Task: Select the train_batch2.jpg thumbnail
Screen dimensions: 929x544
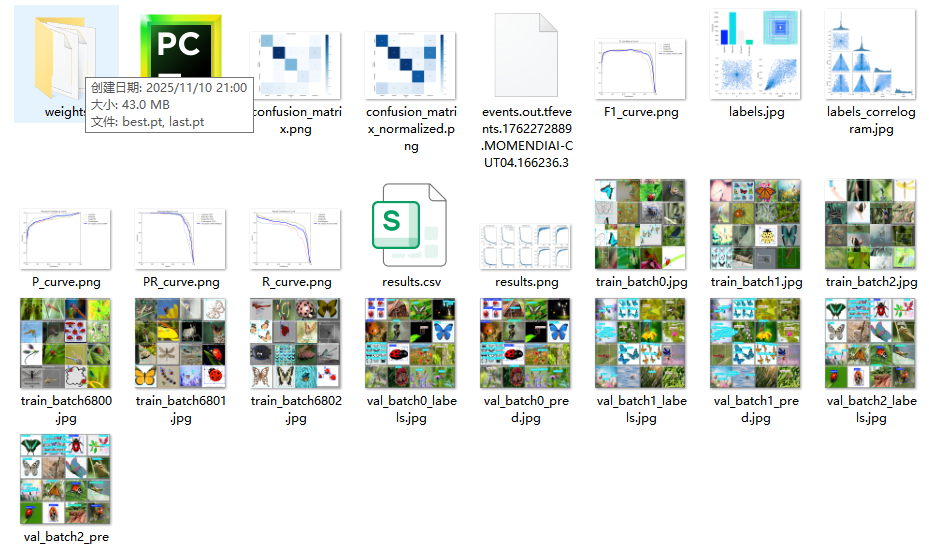Action: coord(870,224)
